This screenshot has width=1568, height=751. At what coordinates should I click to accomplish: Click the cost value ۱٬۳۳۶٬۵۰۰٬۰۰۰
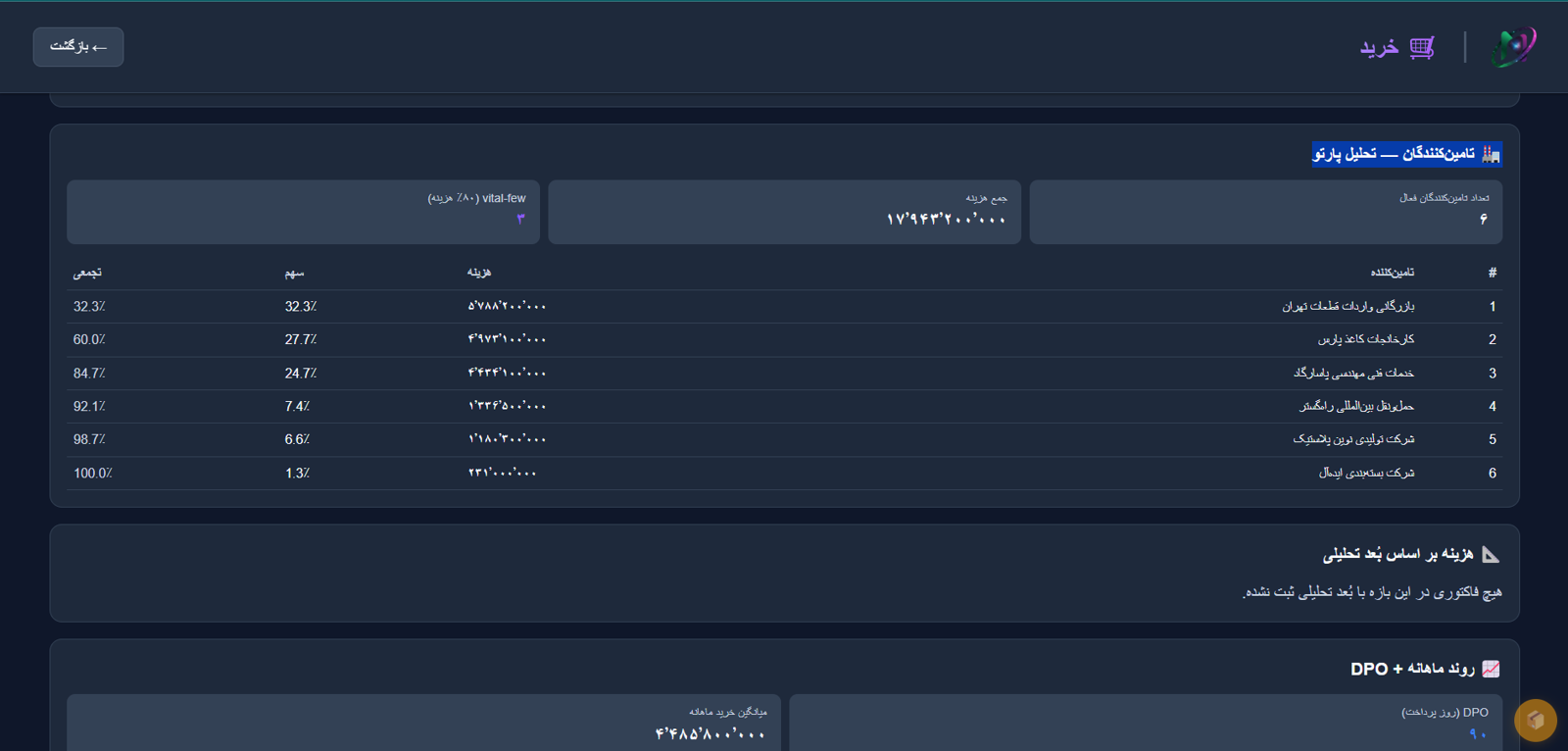(507, 406)
